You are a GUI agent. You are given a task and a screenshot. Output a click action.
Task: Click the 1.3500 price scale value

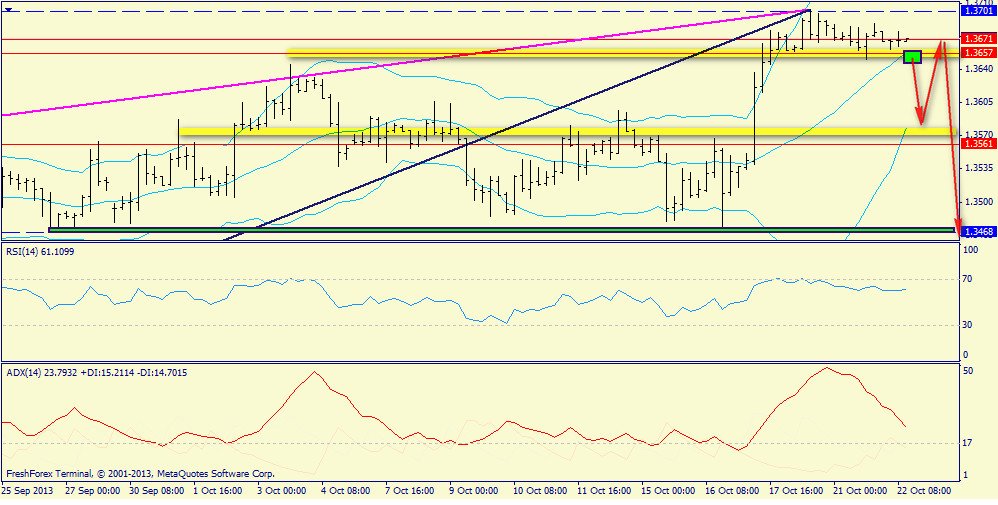(x=978, y=201)
